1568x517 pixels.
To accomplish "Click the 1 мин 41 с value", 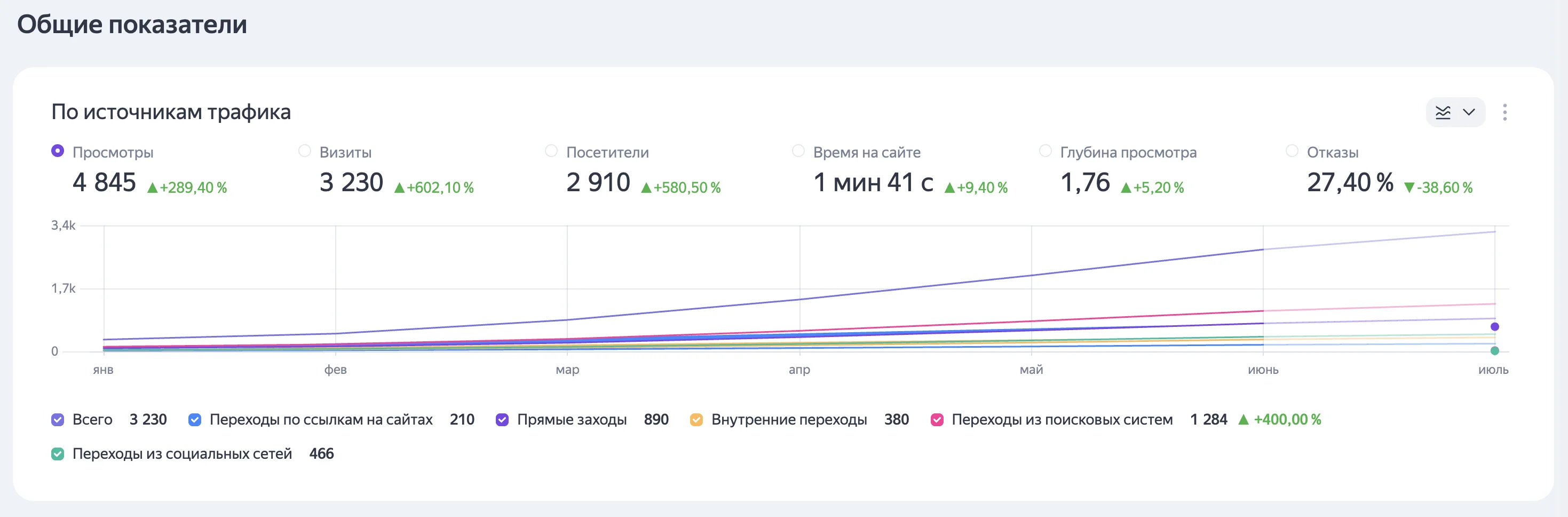I will pos(874,182).
